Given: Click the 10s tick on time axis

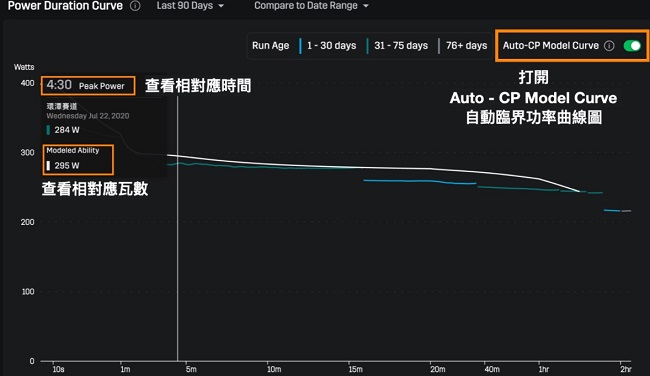Looking at the screenshot, I should click(x=58, y=369).
